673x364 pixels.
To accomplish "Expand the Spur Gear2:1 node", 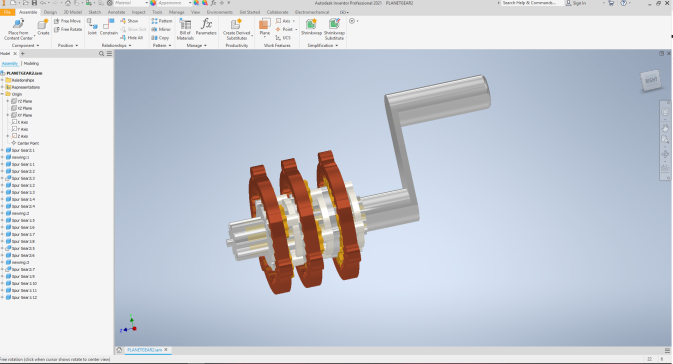I will click(3, 150).
